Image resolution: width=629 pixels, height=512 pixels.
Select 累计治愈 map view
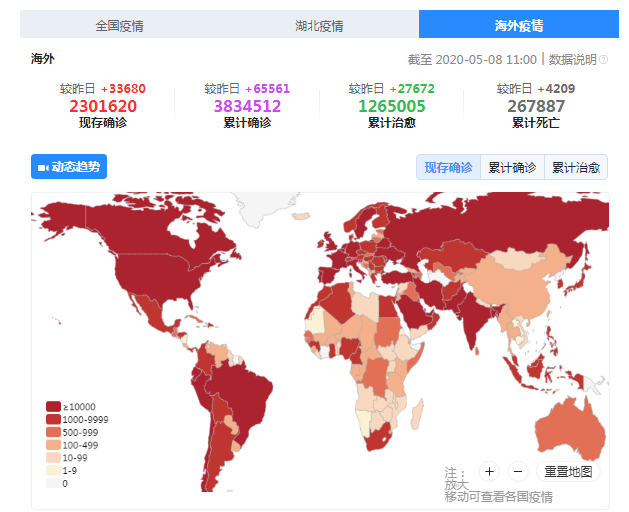tap(576, 167)
